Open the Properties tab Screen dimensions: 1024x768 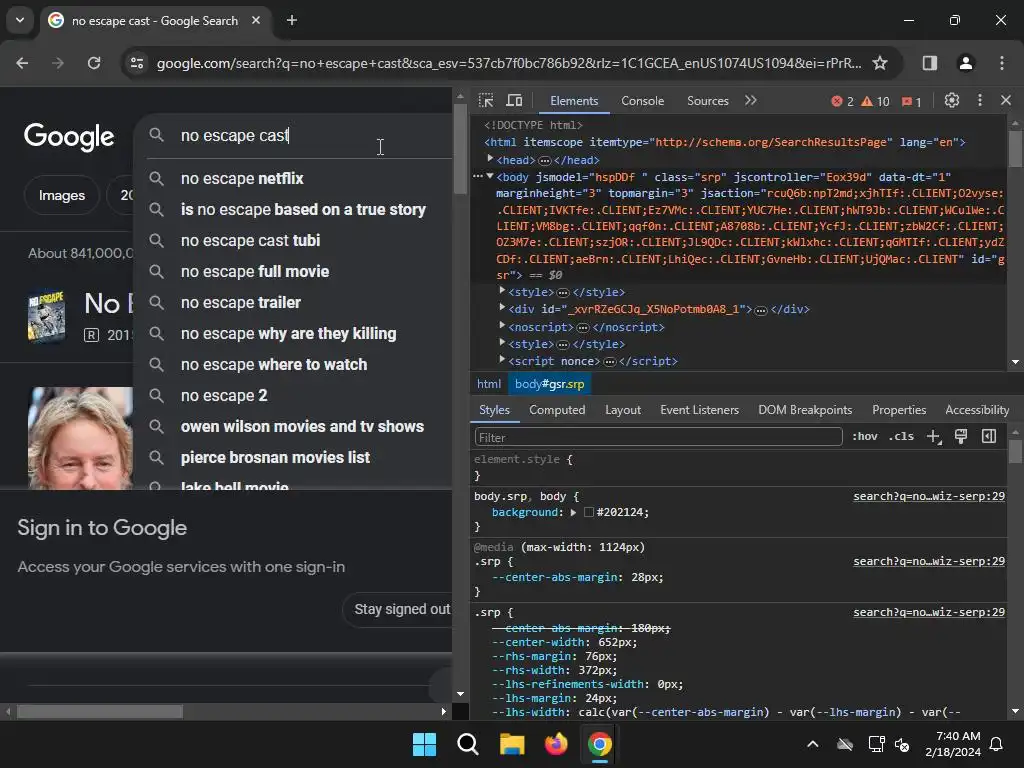[x=899, y=410]
